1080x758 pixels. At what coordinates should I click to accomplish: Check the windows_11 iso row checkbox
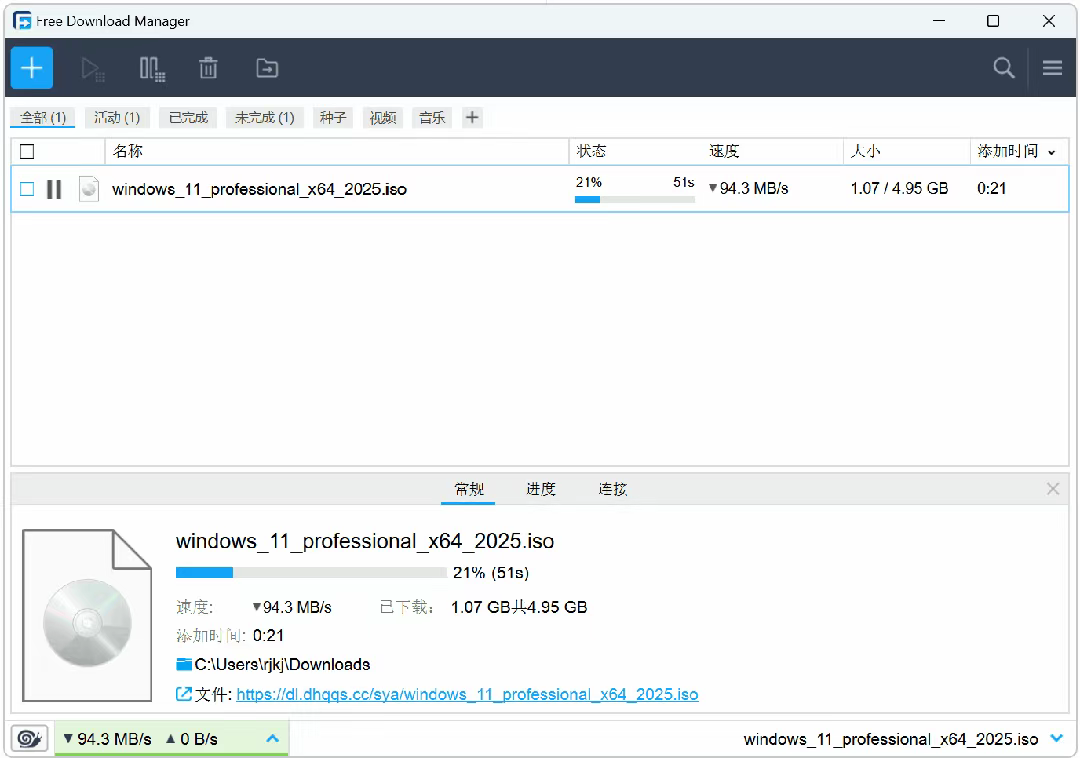click(27, 189)
